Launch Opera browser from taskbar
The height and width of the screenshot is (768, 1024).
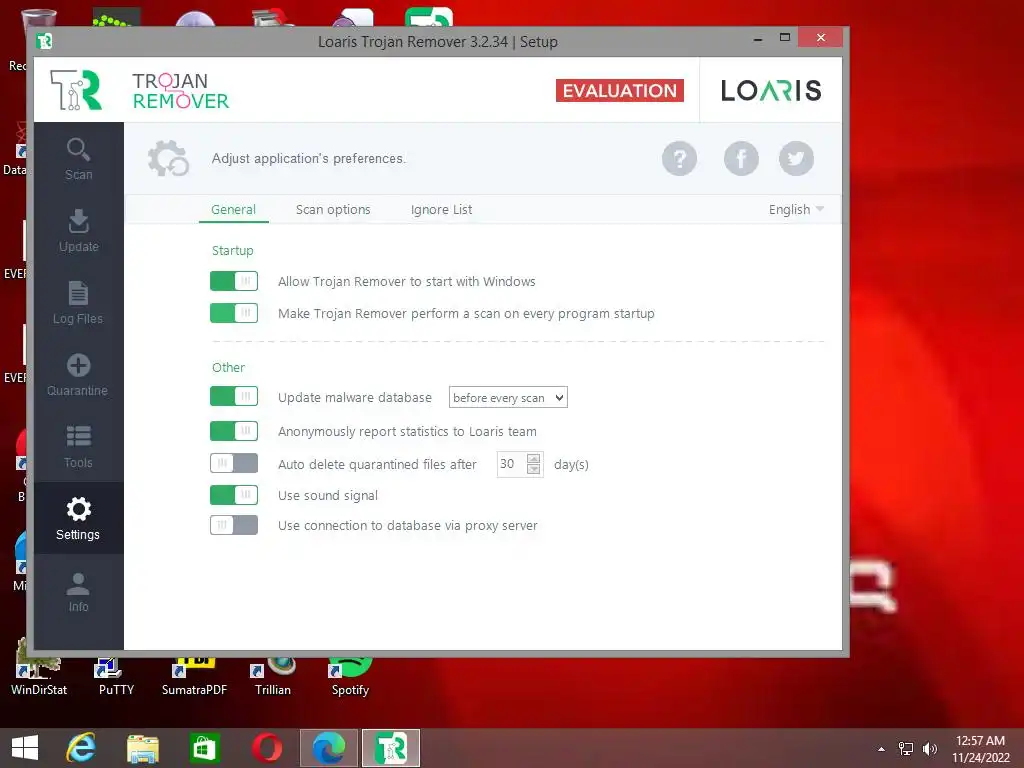(x=267, y=748)
